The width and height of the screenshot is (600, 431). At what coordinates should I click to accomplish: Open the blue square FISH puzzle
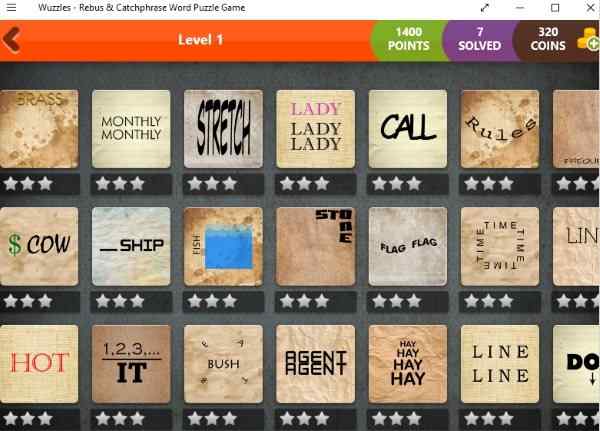point(223,247)
